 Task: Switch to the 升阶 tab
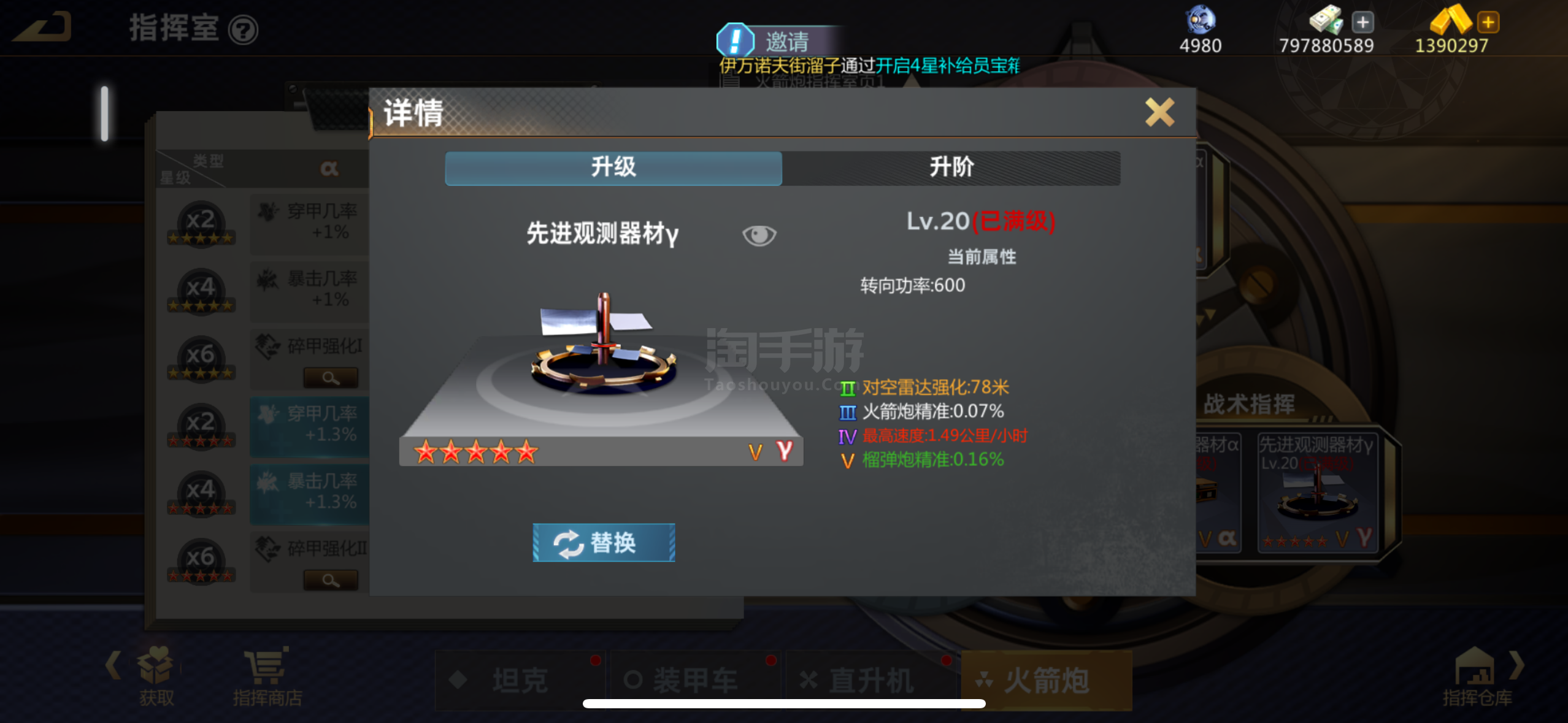pyautogui.click(x=951, y=168)
